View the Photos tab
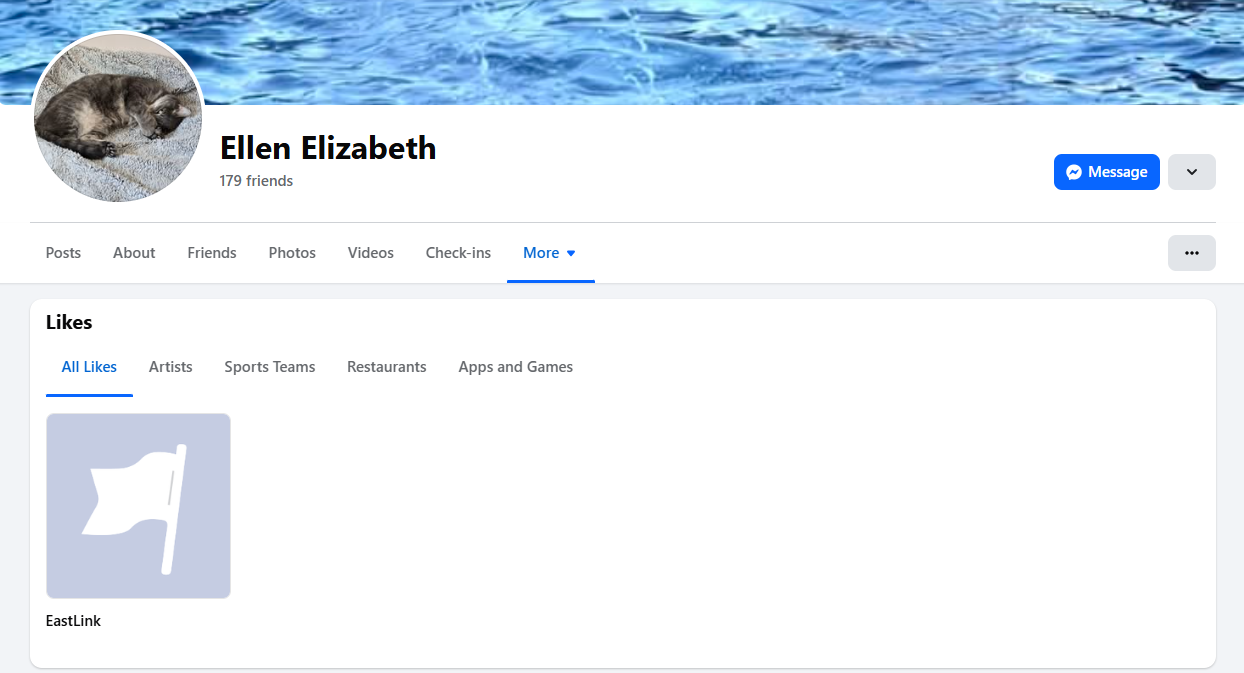 292,253
